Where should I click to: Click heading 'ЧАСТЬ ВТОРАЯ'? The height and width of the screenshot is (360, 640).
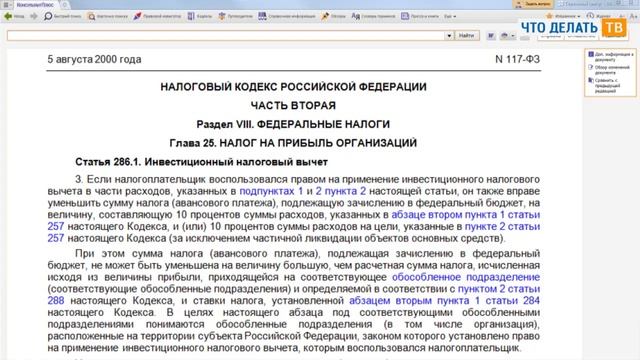click(293, 105)
